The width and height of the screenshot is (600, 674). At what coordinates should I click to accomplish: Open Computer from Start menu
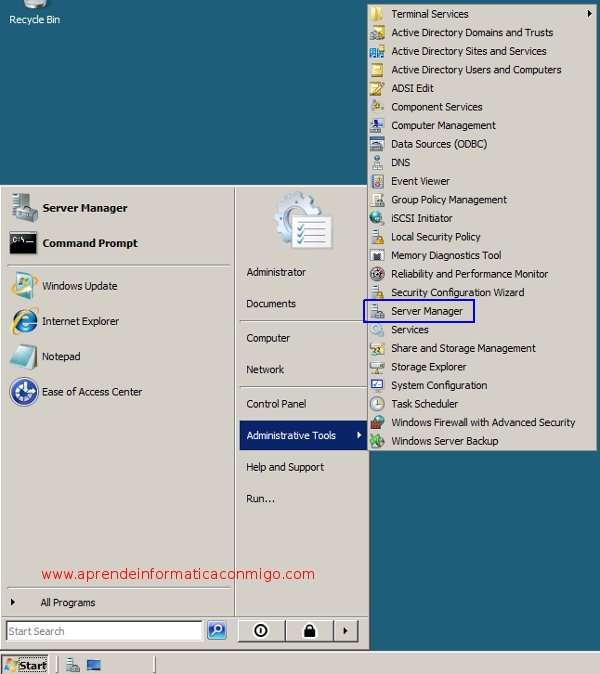268,338
